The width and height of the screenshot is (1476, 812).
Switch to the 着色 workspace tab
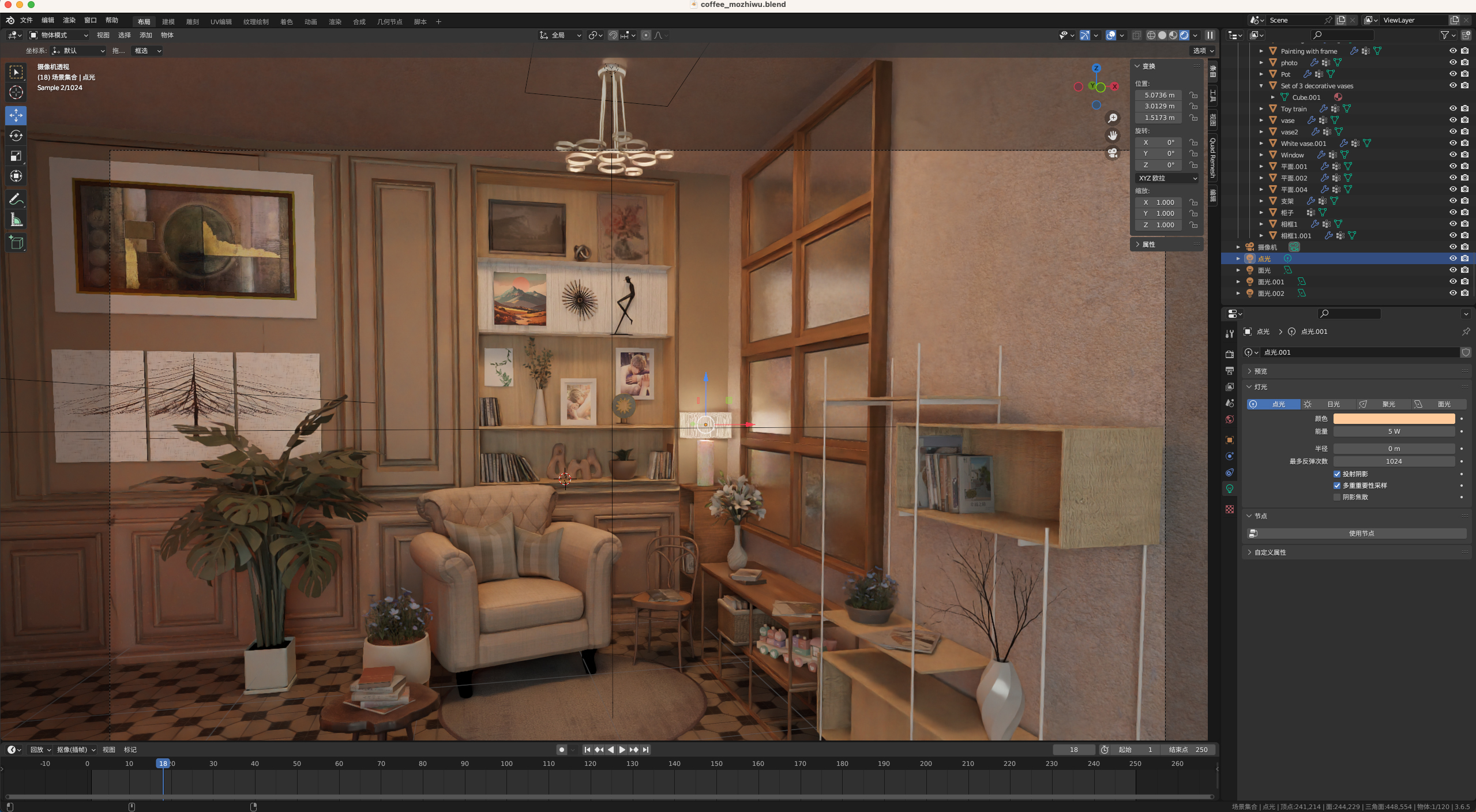pyautogui.click(x=286, y=22)
